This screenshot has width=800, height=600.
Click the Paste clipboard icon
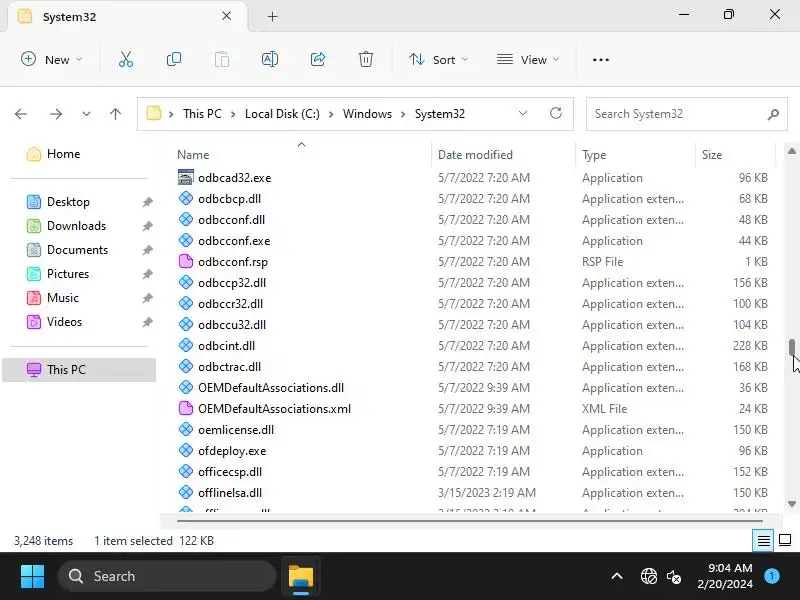tap(221, 59)
